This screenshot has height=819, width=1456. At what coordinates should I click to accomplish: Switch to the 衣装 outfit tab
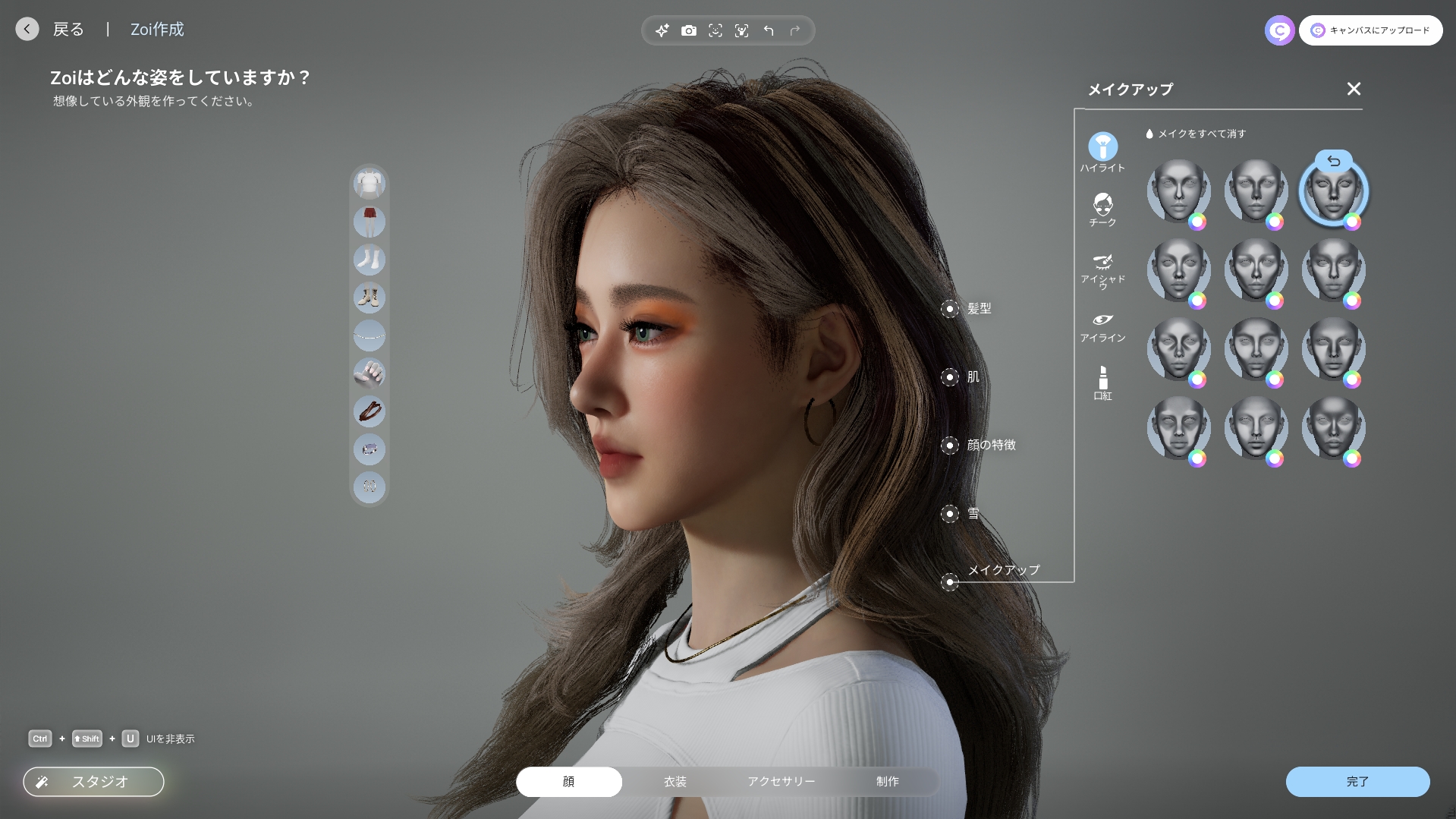pos(675,781)
